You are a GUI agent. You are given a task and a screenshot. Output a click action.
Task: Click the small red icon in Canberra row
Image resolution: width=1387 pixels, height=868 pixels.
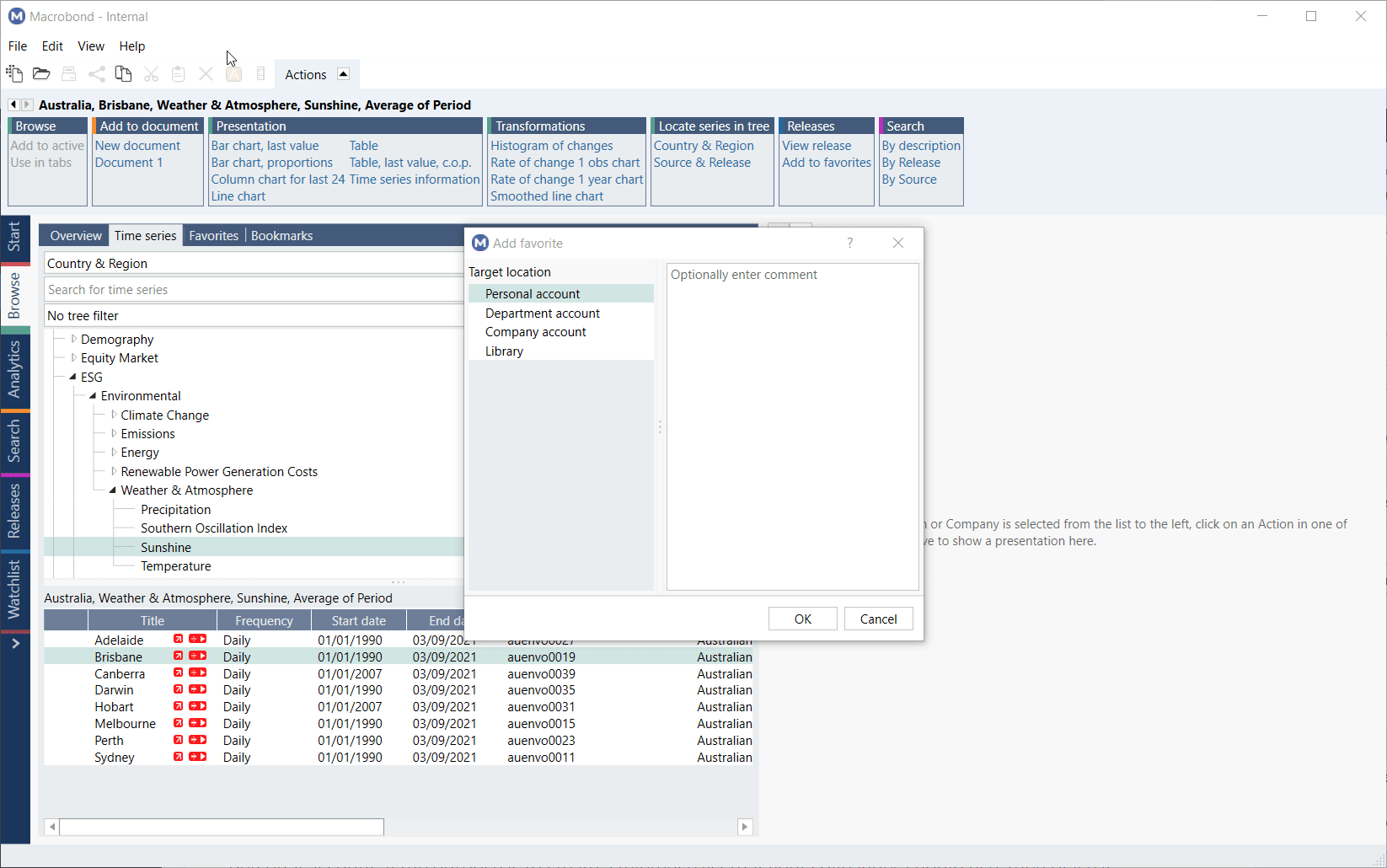click(x=178, y=672)
